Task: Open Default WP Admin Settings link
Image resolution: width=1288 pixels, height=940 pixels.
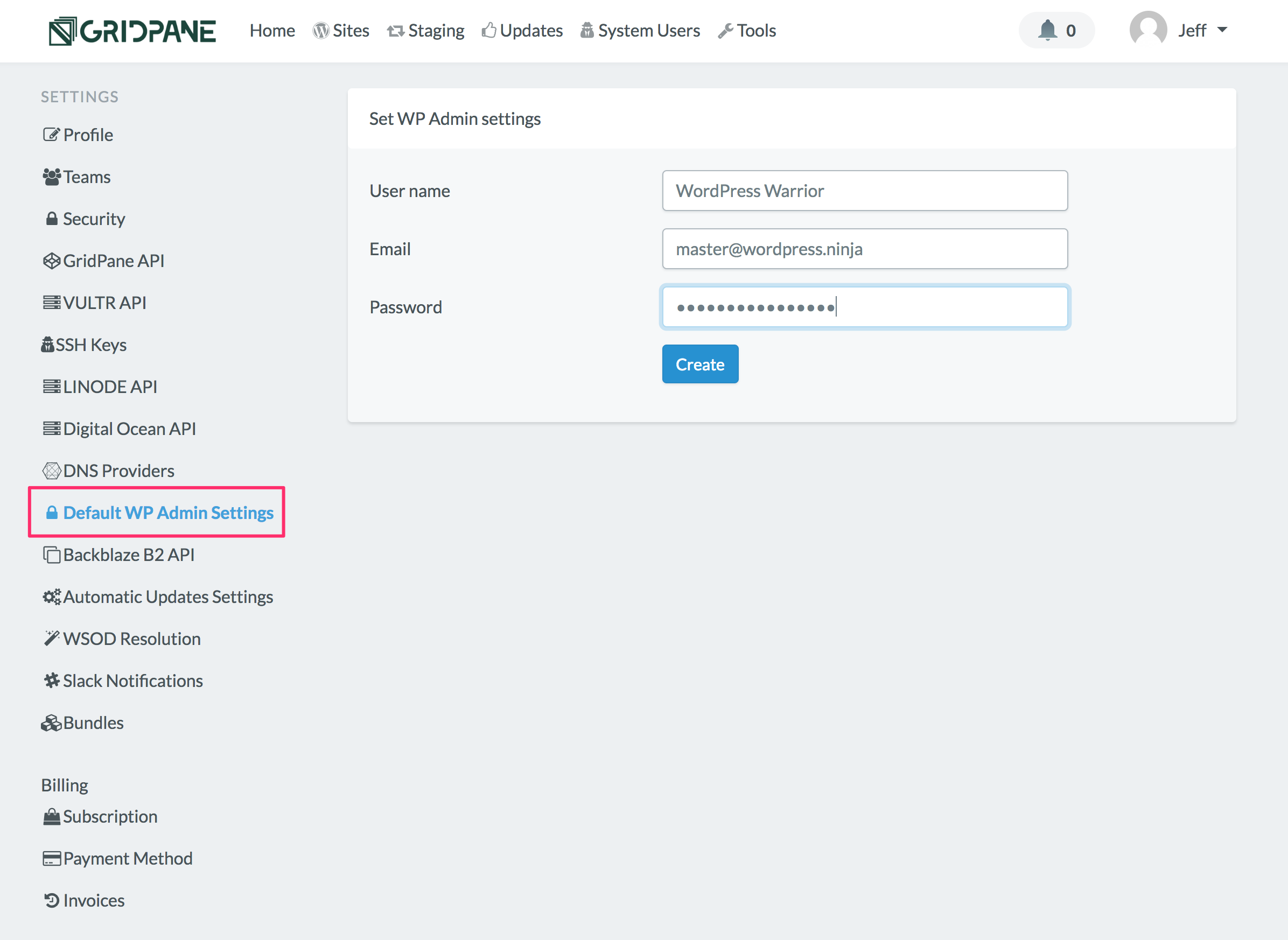Action: point(169,513)
